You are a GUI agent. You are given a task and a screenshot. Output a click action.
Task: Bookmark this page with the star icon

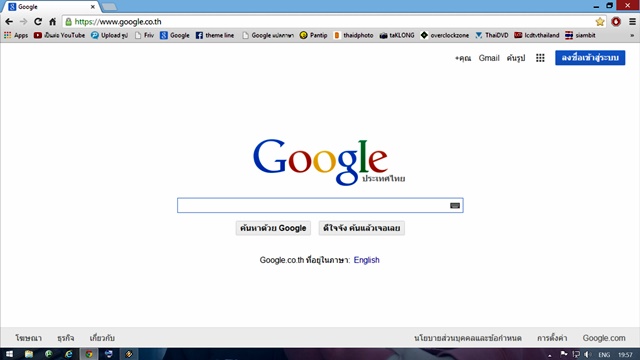(x=600, y=22)
